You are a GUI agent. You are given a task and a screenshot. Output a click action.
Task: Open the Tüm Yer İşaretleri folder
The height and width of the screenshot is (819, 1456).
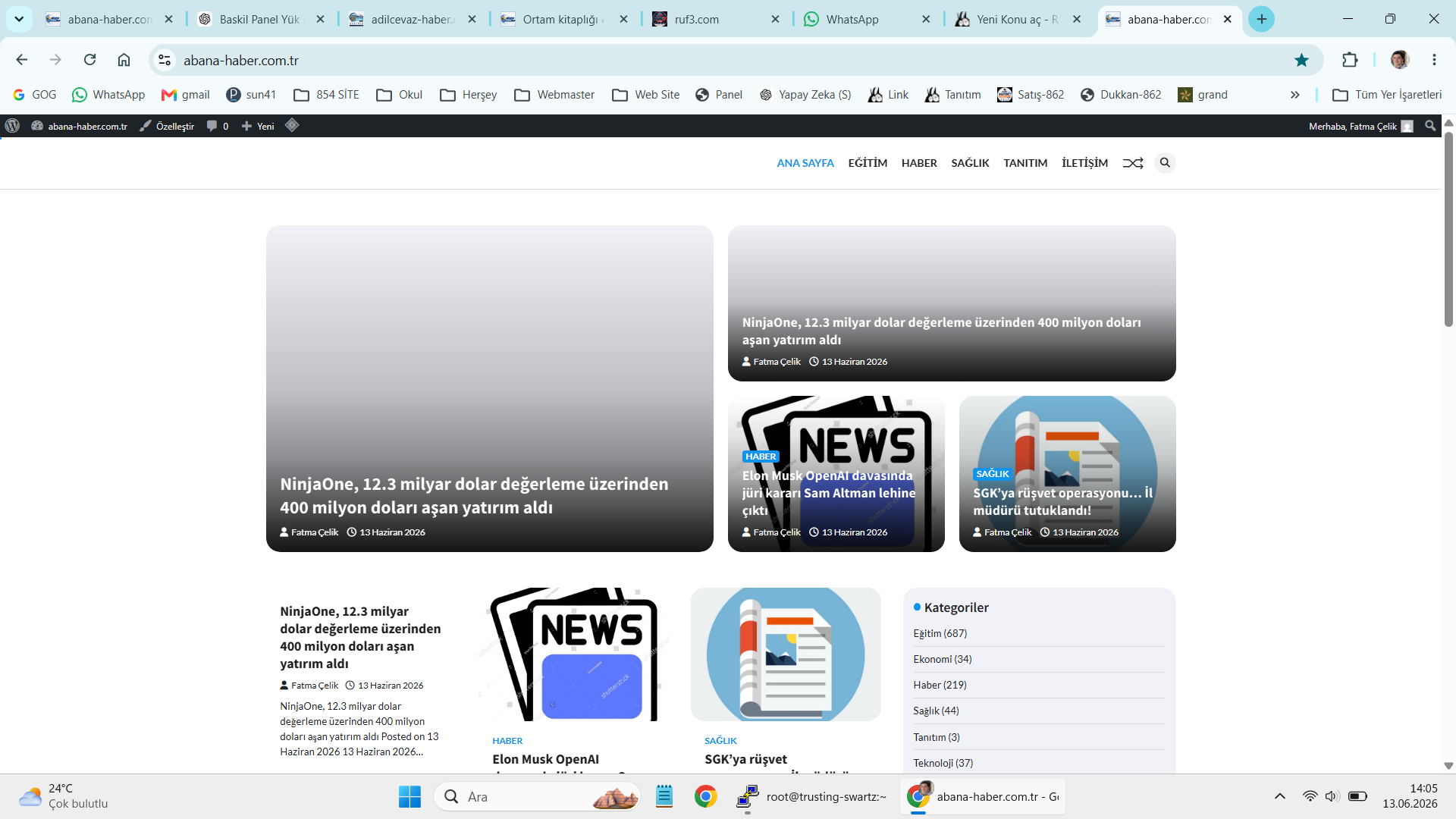[x=1388, y=95]
